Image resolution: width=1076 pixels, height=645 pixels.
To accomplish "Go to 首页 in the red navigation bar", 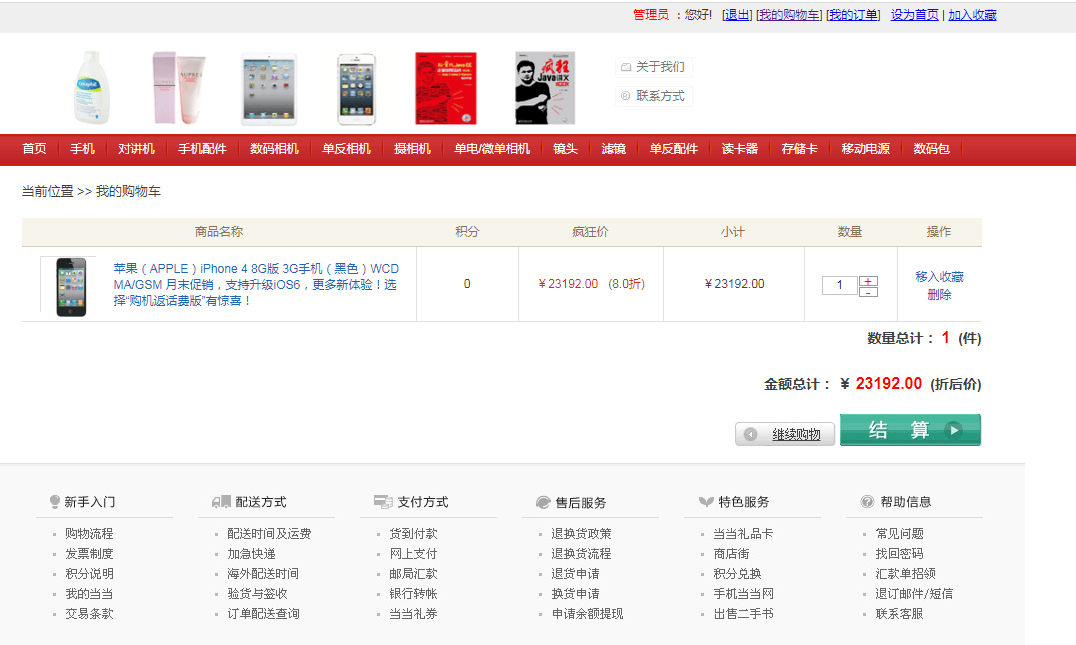I will 34,148.
